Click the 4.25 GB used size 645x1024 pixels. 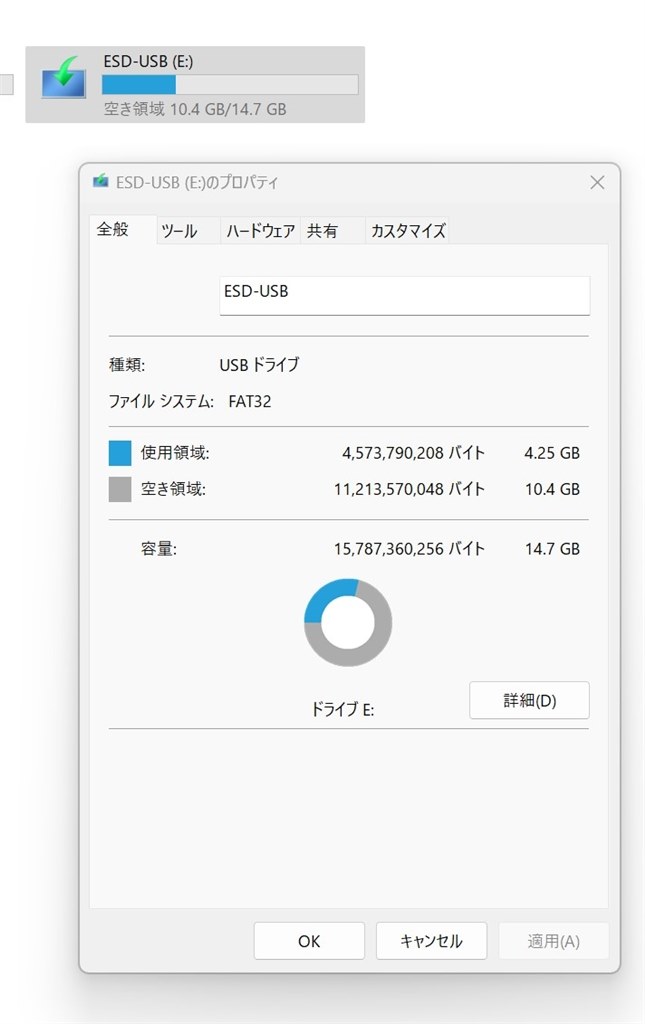pyautogui.click(x=552, y=453)
